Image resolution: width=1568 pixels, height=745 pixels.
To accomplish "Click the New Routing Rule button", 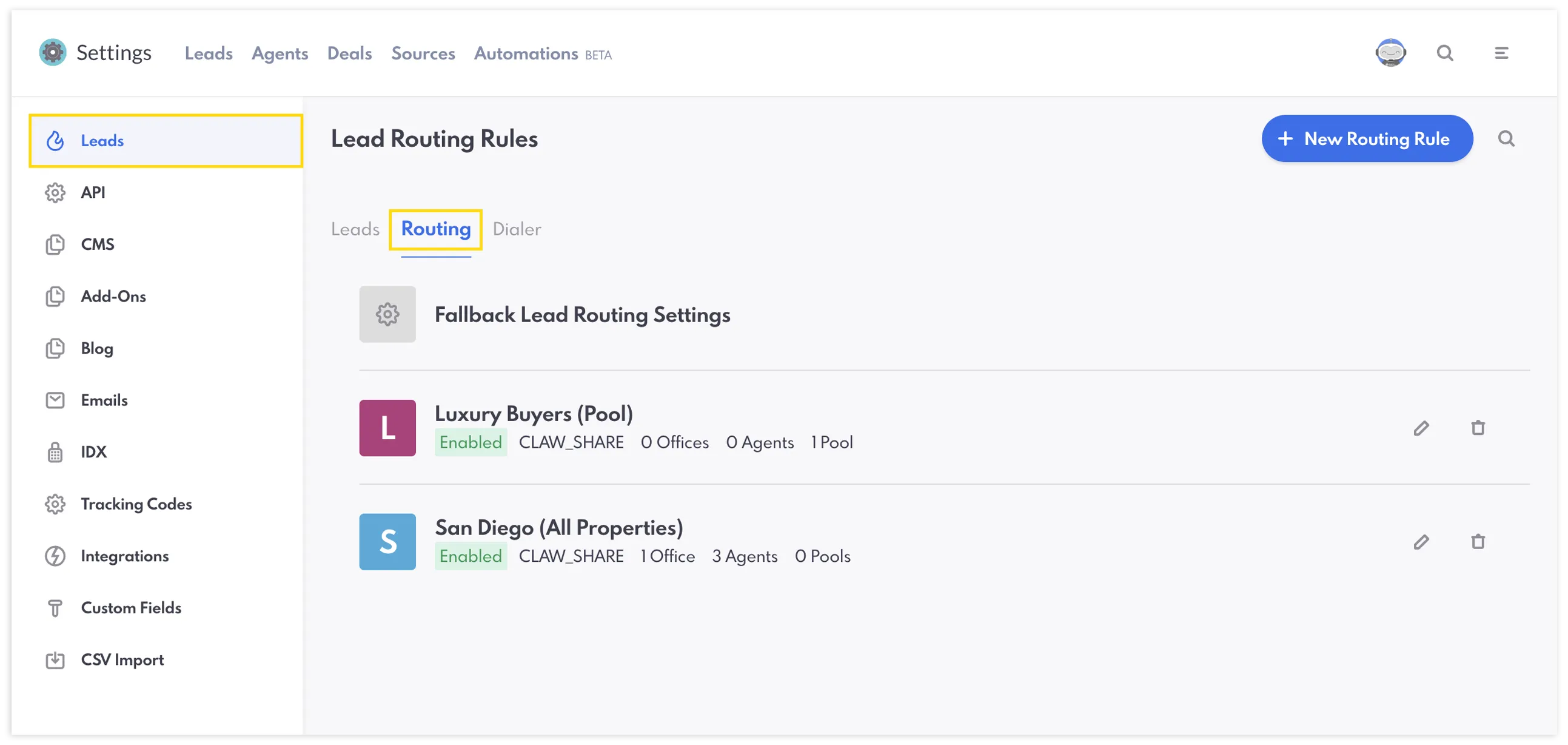I will click(x=1367, y=138).
